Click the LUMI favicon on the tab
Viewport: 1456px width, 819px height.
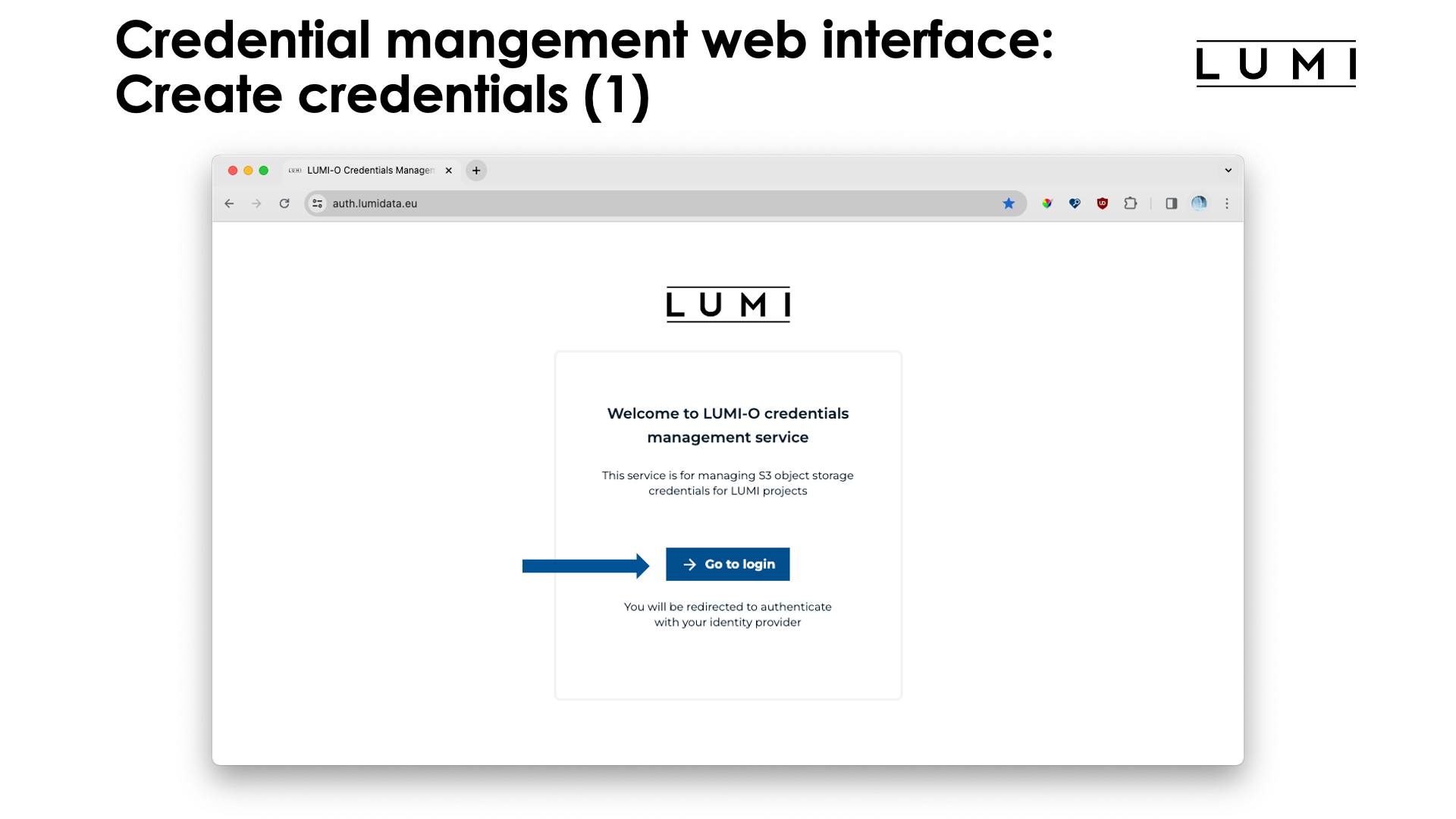(x=294, y=170)
